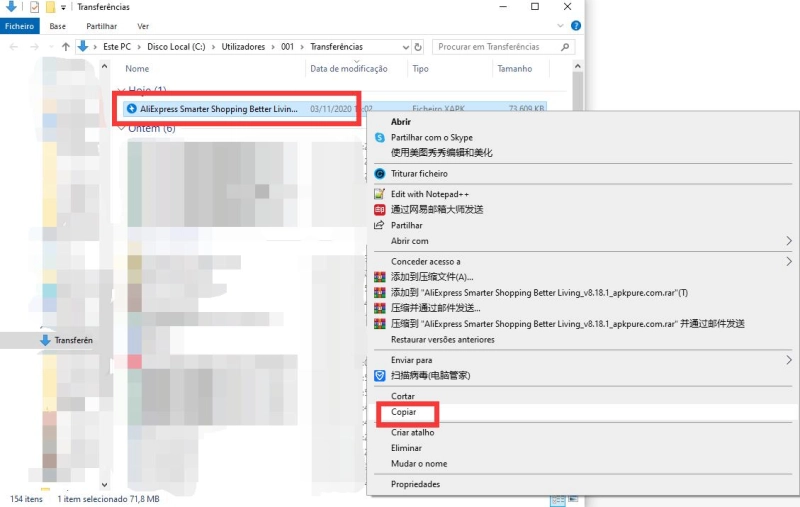Viewport: 800px width, 507px height.
Task: Switch to the Ver ribbon tab
Action: coord(143,26)
